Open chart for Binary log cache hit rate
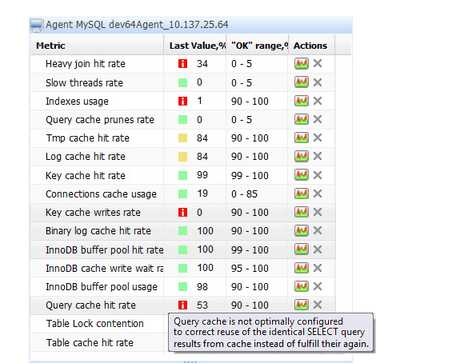The width and height of the screenshot is (457, 364). coord(301,230)
